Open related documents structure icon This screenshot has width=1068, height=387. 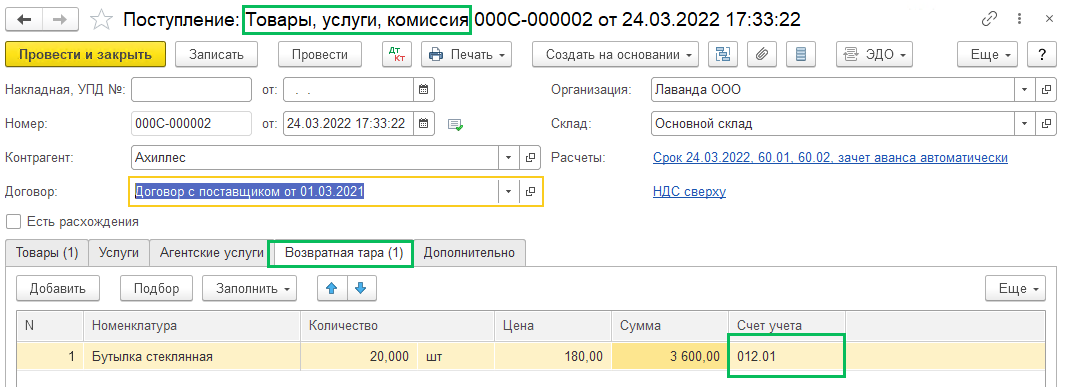(723, 55)
